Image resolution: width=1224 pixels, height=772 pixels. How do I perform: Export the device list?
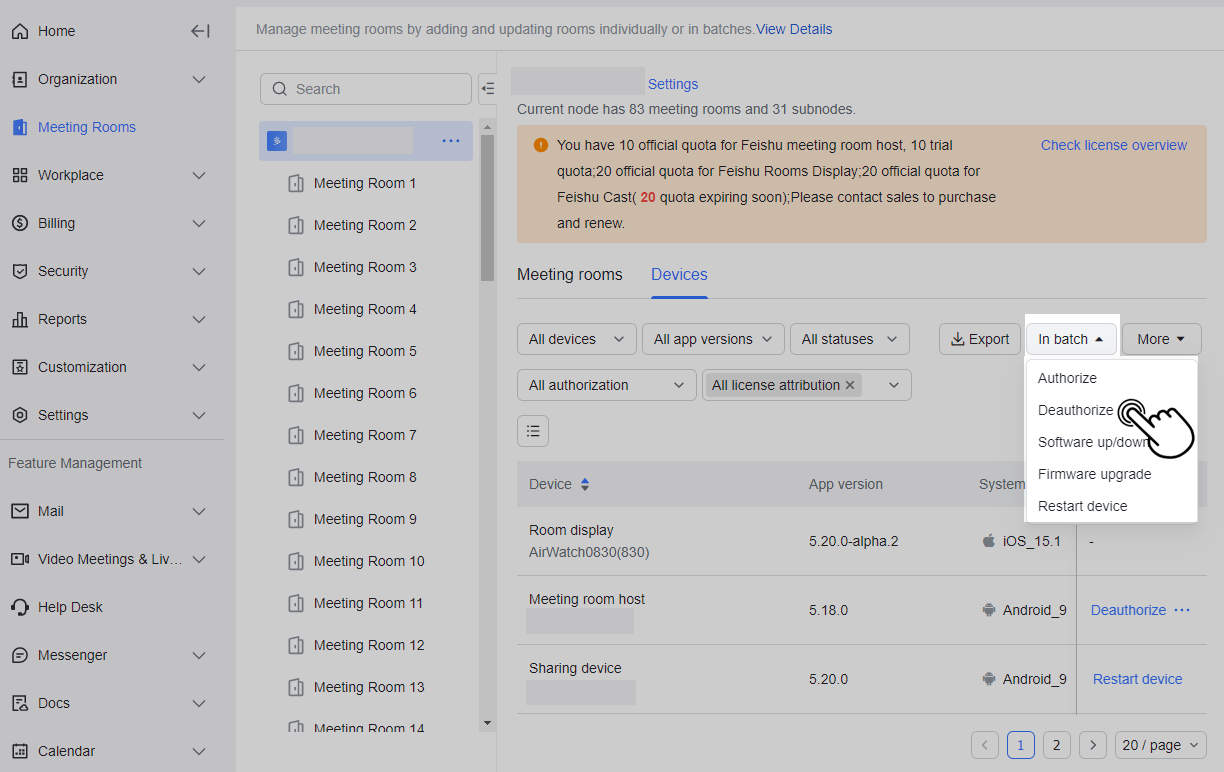tap(979, 339)
